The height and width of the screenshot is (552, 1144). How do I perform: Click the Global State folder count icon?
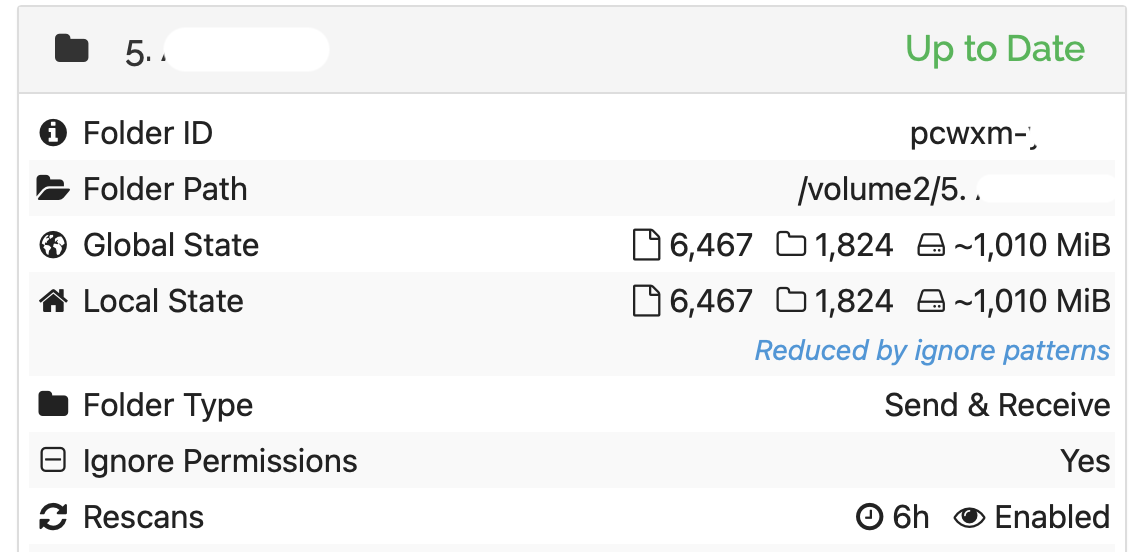(791, 244)
